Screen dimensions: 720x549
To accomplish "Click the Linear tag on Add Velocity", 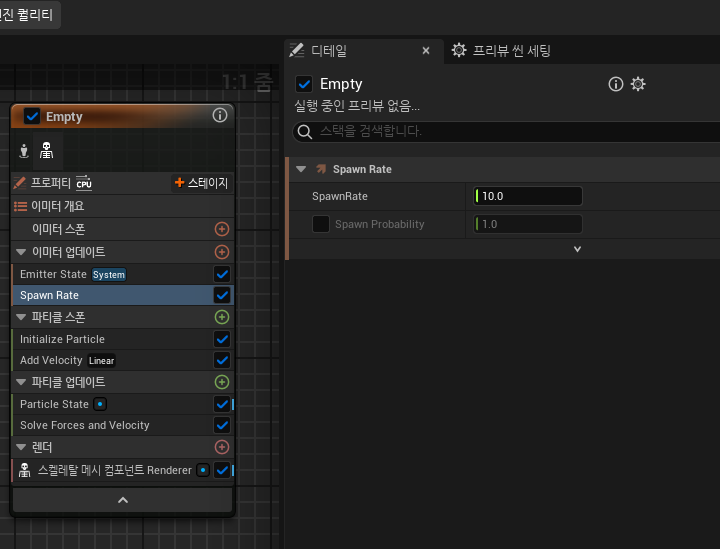I will (x=101, y=360).
